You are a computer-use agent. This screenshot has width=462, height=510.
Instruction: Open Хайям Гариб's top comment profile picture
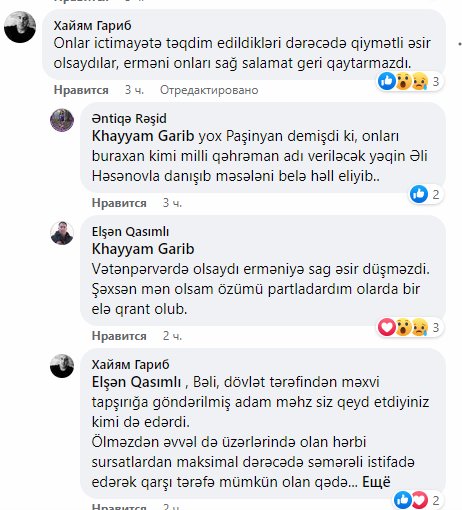(20, 27)
